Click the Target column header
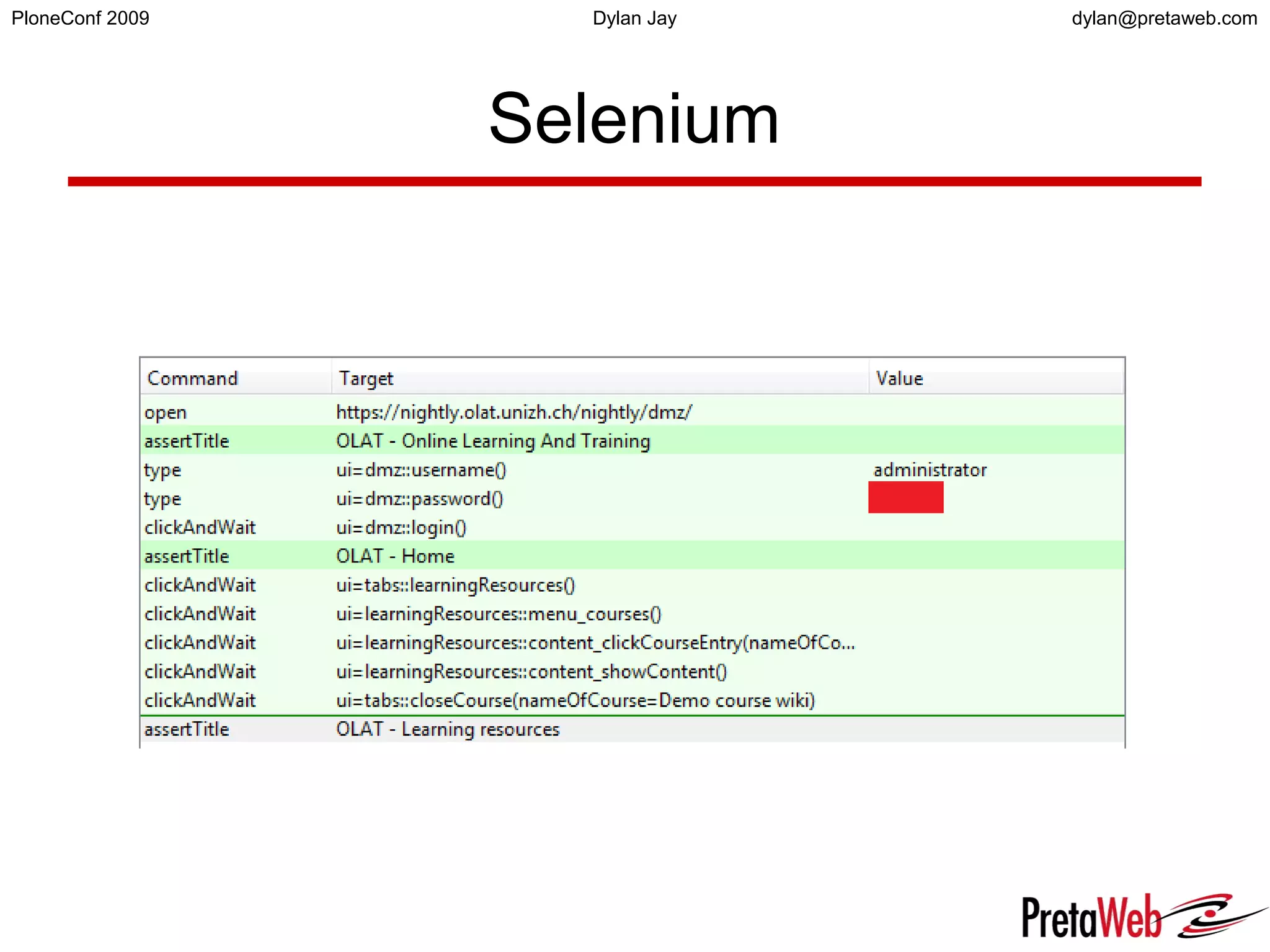 click(366, 378)
